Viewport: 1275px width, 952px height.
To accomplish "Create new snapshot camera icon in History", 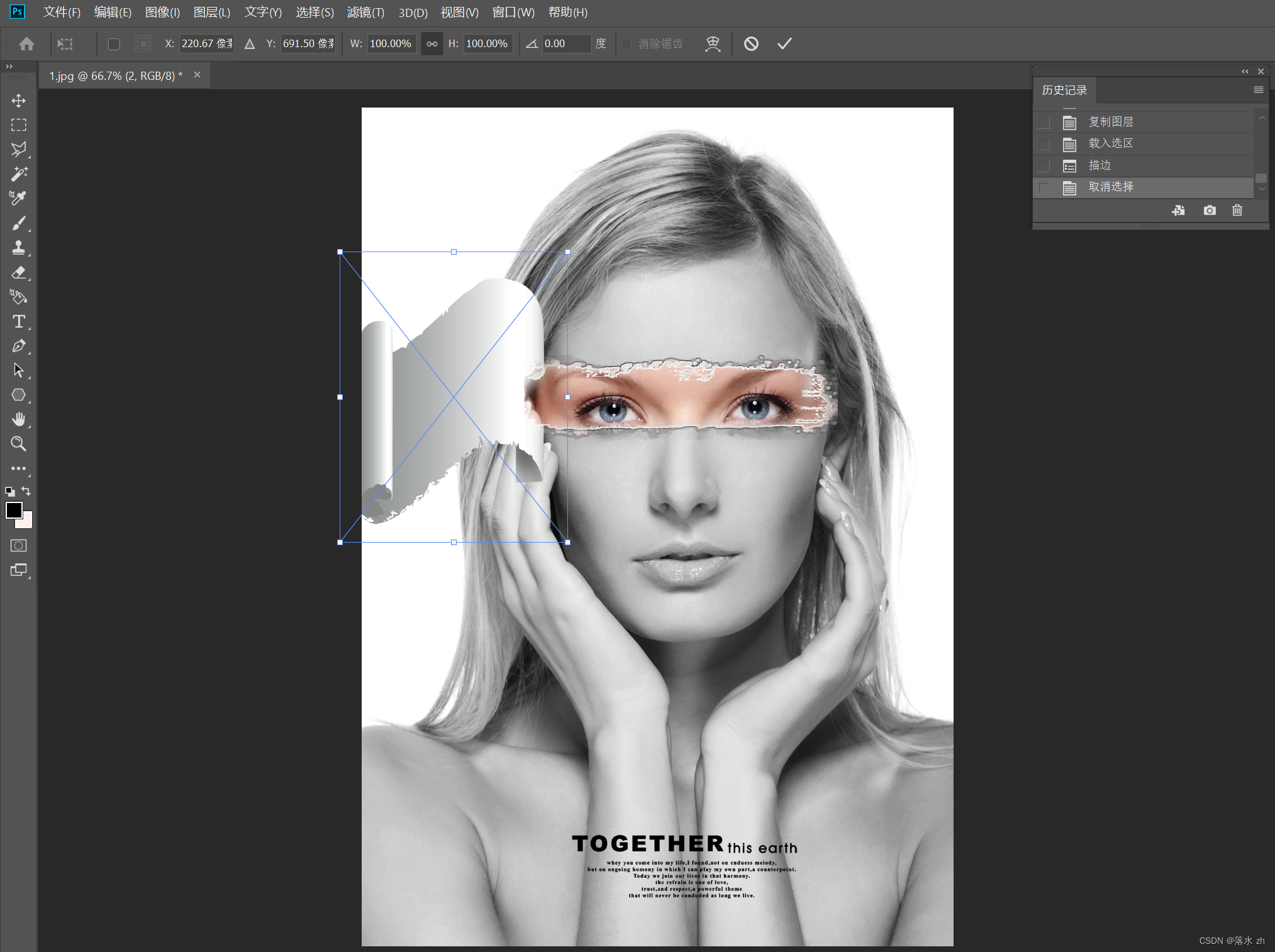I will point(1209,211).
